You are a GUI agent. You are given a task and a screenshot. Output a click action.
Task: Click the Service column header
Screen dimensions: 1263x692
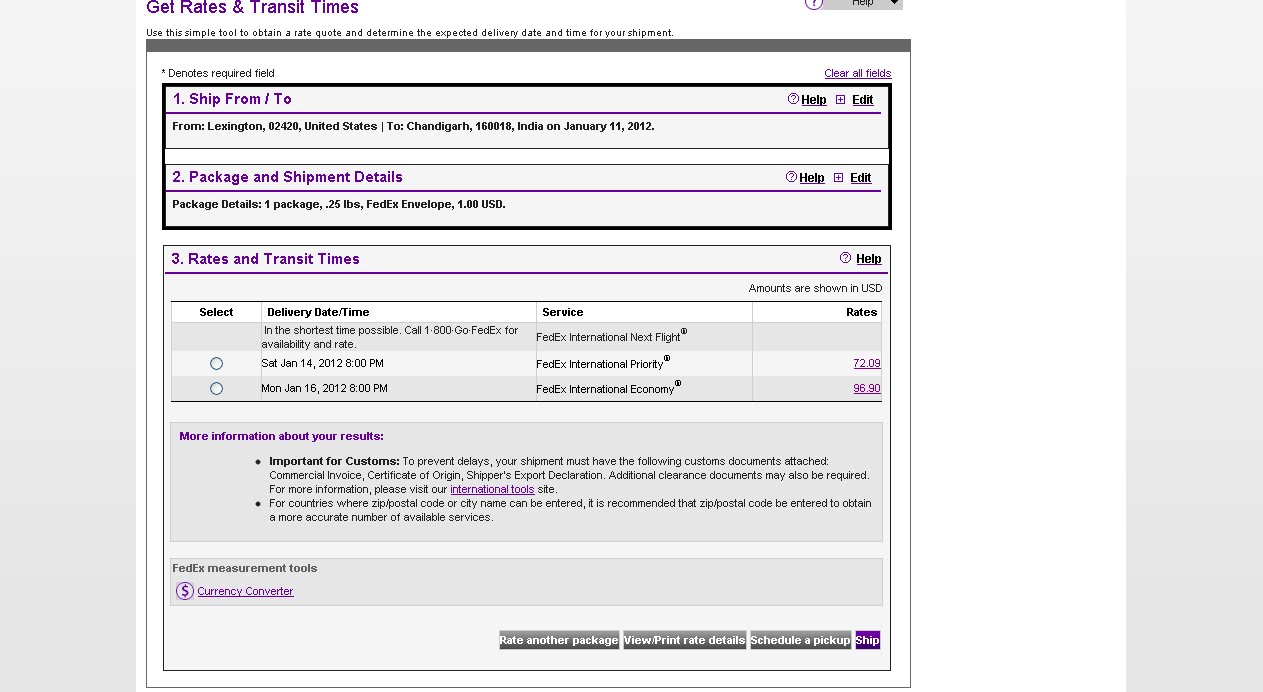click(x=562, y=312)
